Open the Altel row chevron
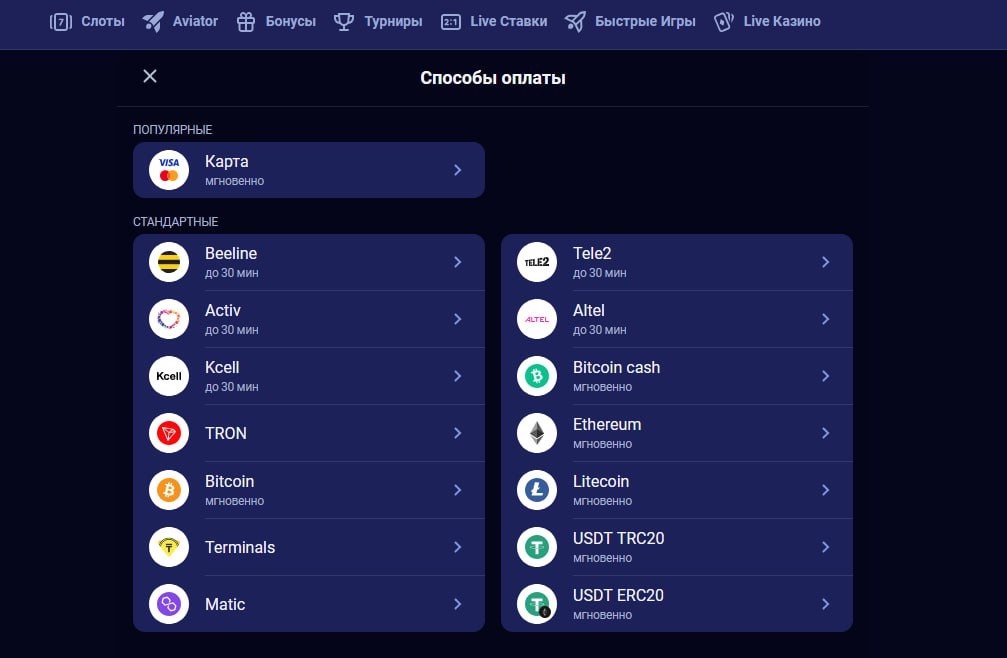The image size is (1007, 658). tap(825, 319)
